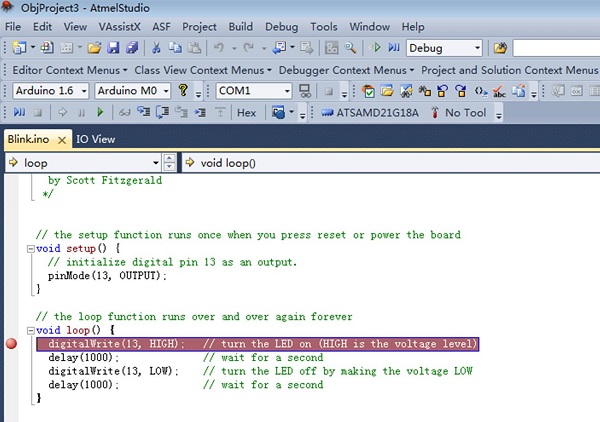
Task: Collapse the void setup() code block
Action: point(31,249)
